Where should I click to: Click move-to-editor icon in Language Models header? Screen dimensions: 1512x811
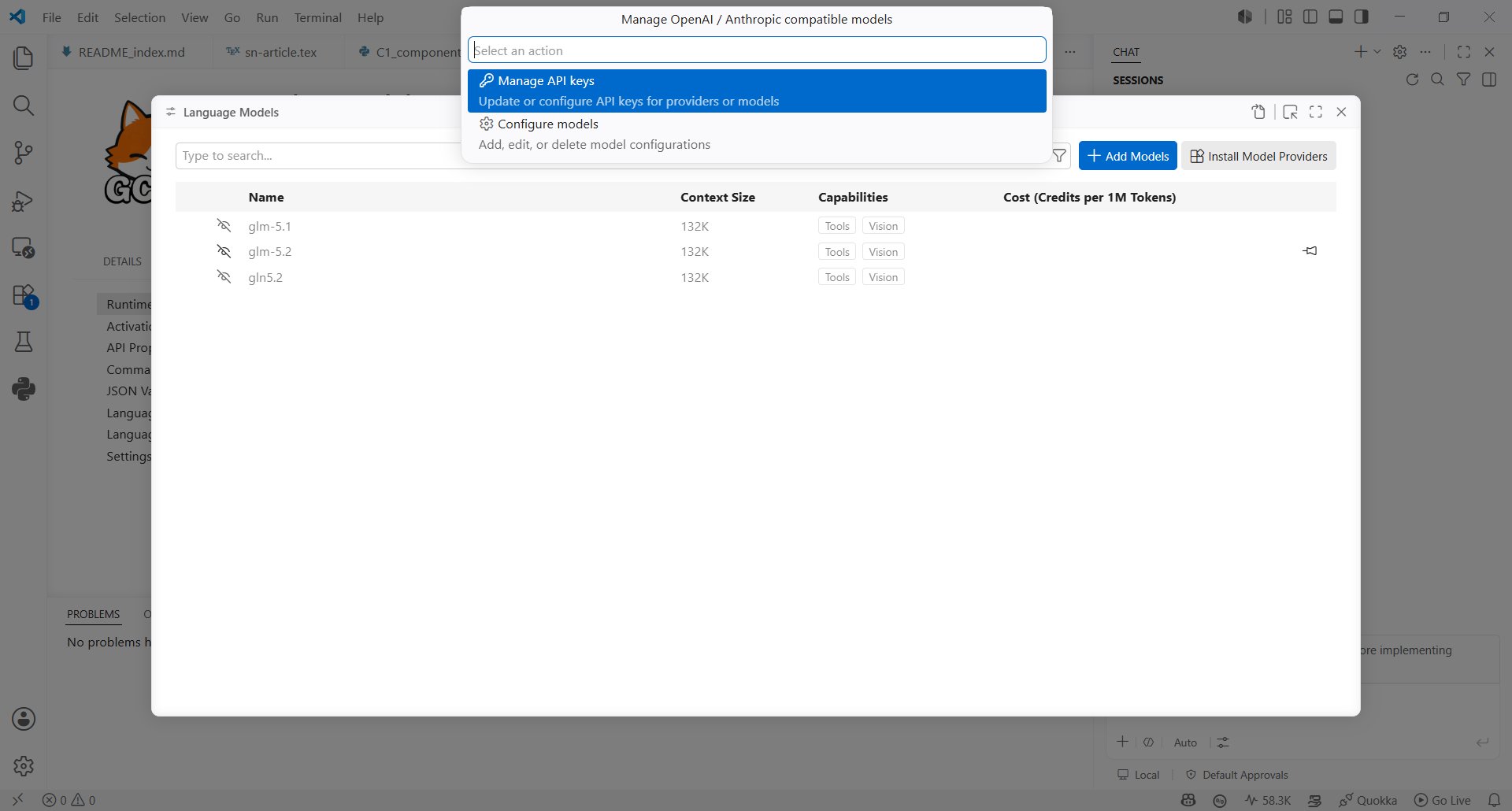coord(1290,112)
